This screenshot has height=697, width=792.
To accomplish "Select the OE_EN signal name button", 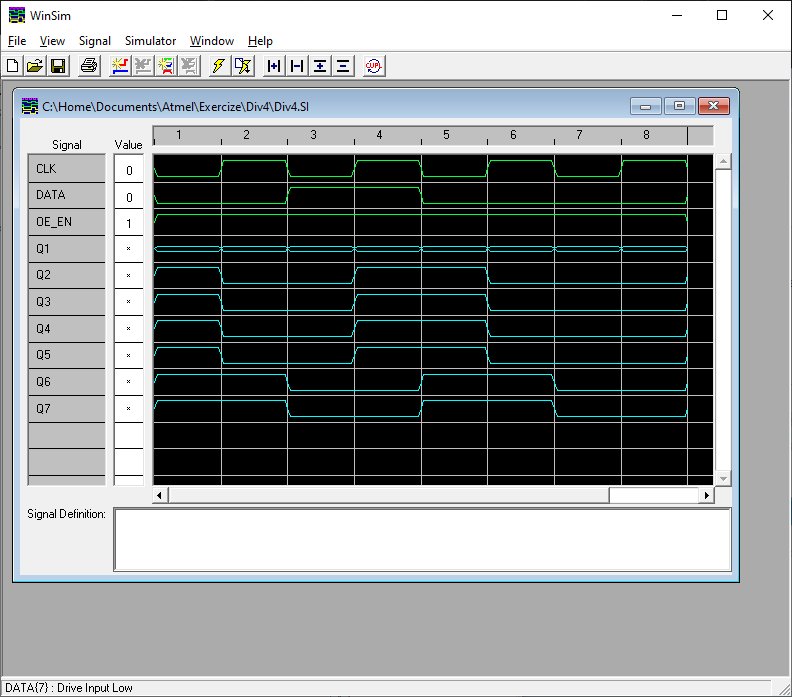I will 66,222.
